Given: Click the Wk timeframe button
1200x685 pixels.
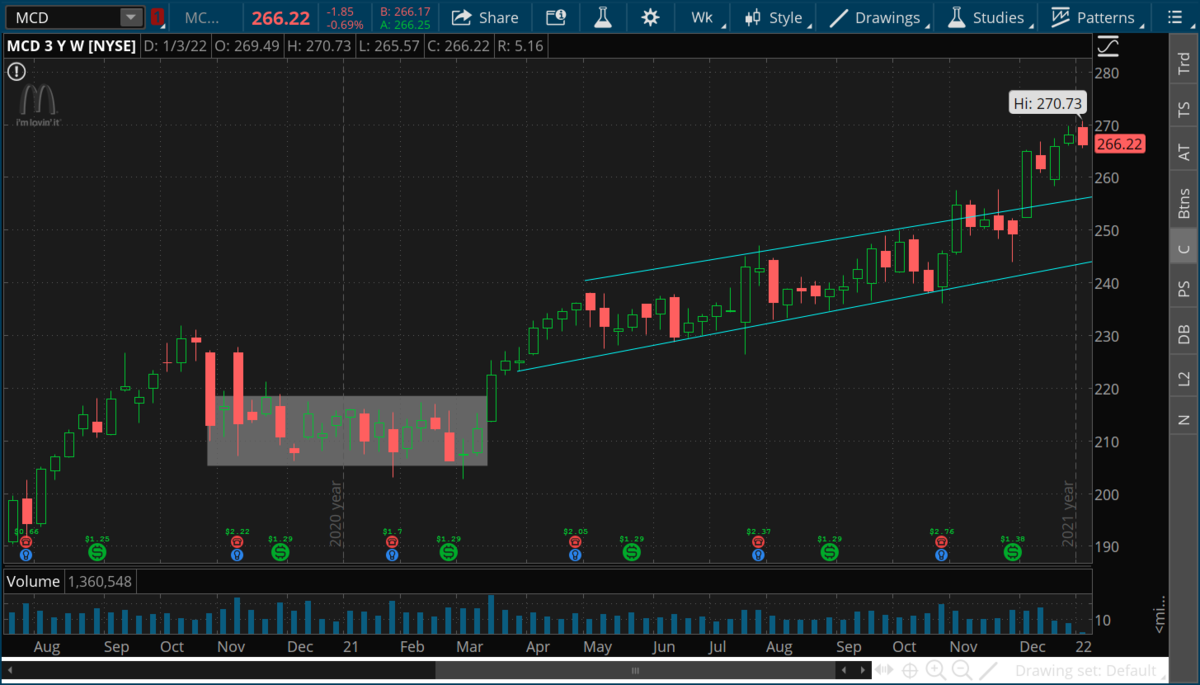Looking at the screenshot, I should (x=701, y=18).
